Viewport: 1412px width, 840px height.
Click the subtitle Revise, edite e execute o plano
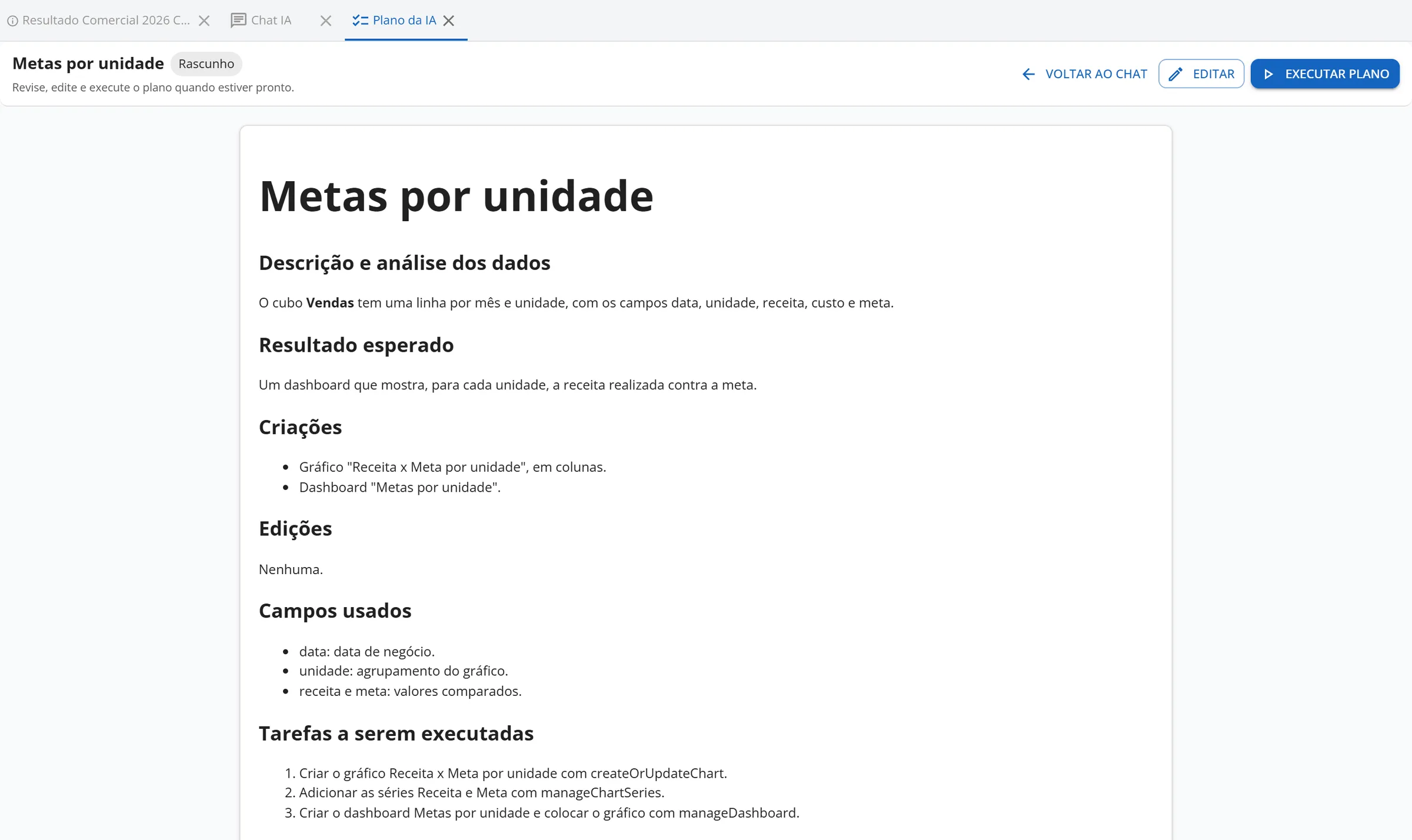pyautogui.click(x=153, y=88)
